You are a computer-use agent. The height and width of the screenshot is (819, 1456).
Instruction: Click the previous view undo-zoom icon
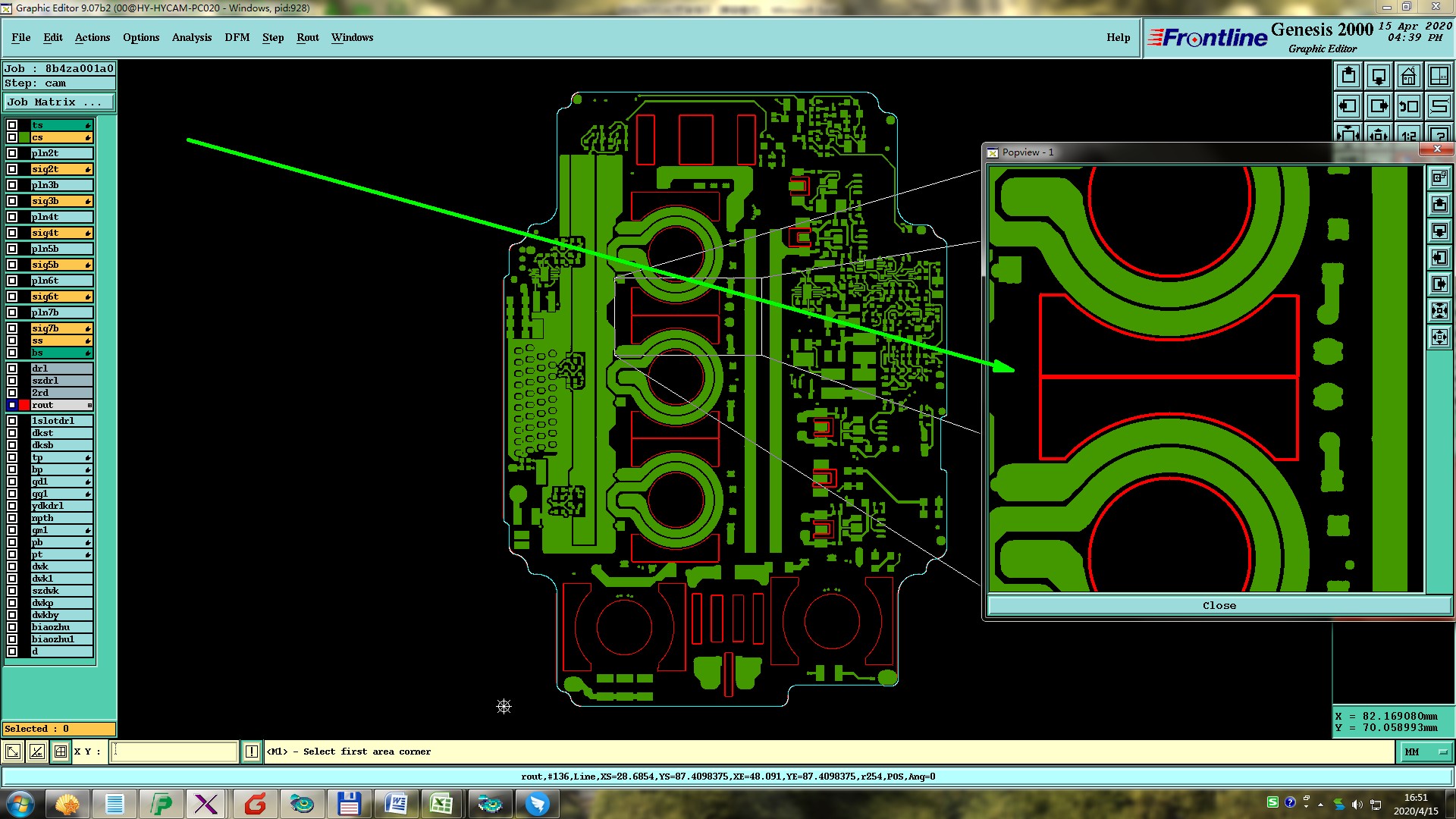tap(1408, 106)
